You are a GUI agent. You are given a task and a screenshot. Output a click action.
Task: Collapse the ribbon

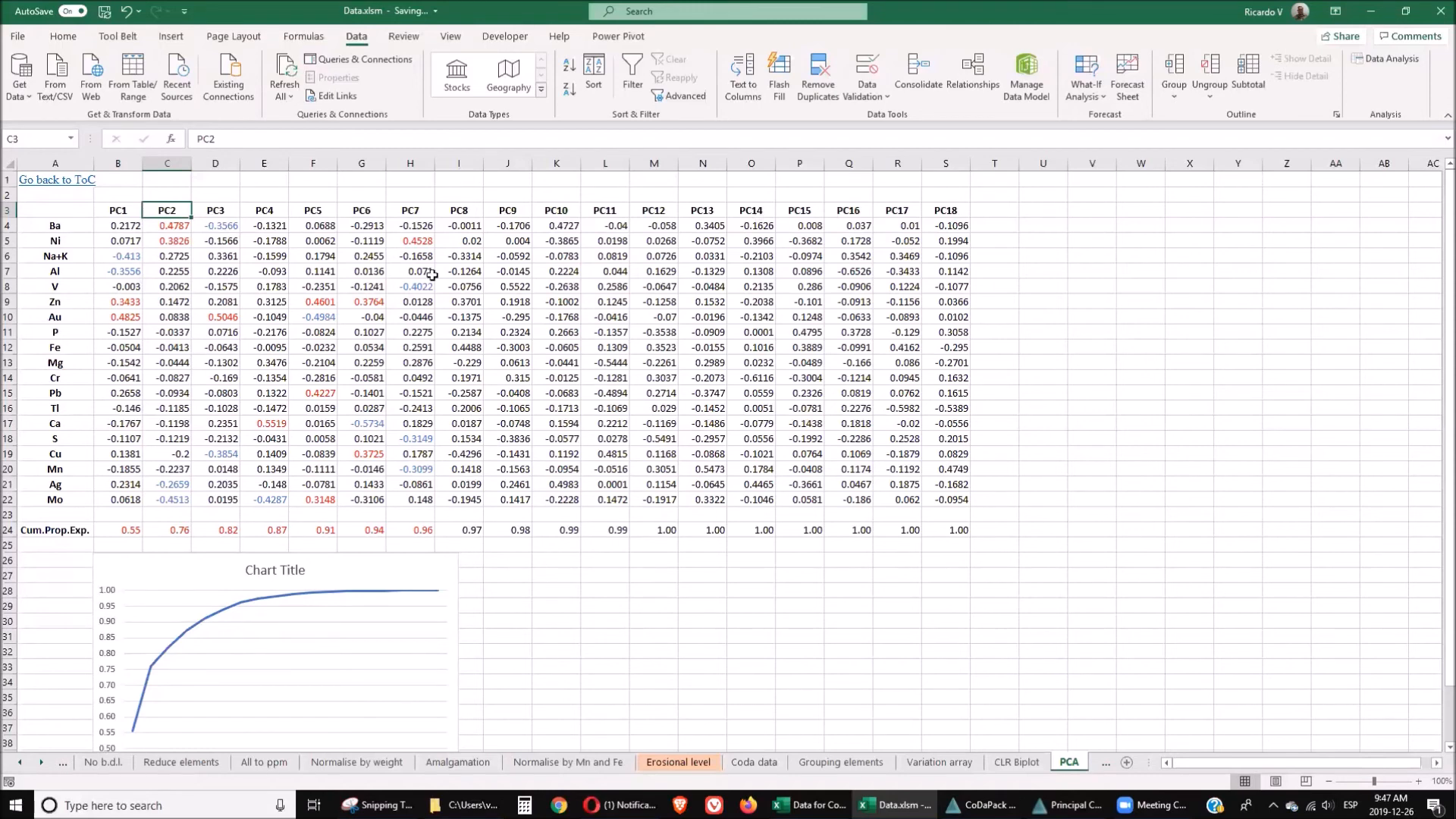(x=1448, y=115)
